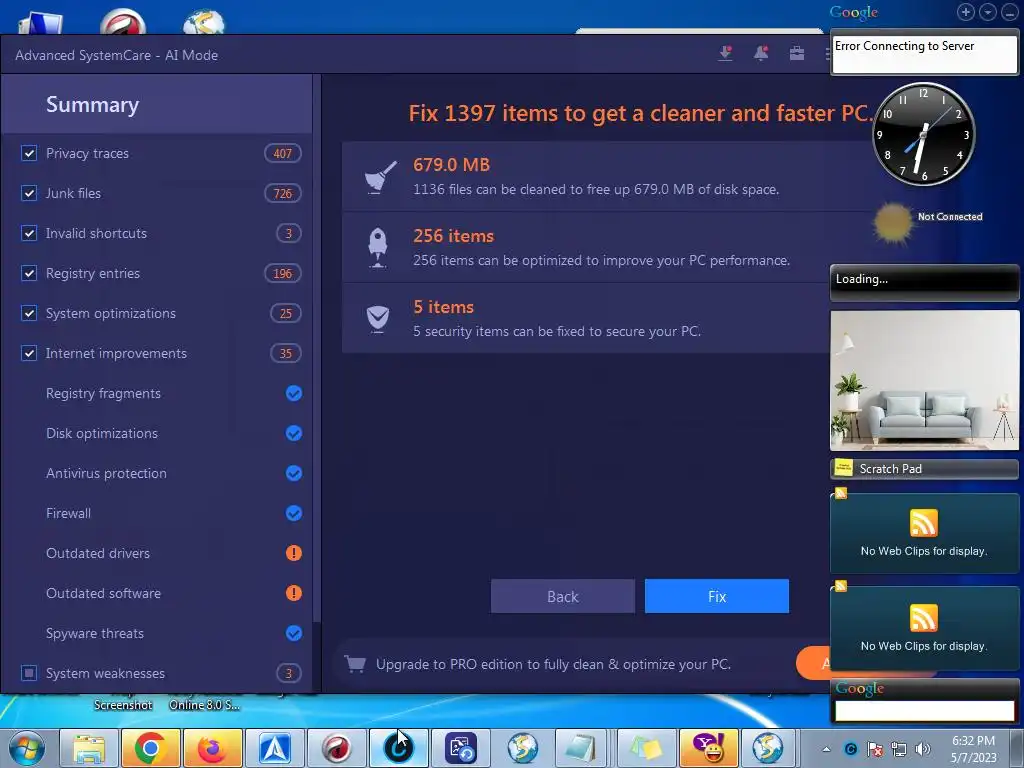Launch Google Chrome from the taskbar
Viewport: 1024px width, 768px height.
[x=150, y=748]
